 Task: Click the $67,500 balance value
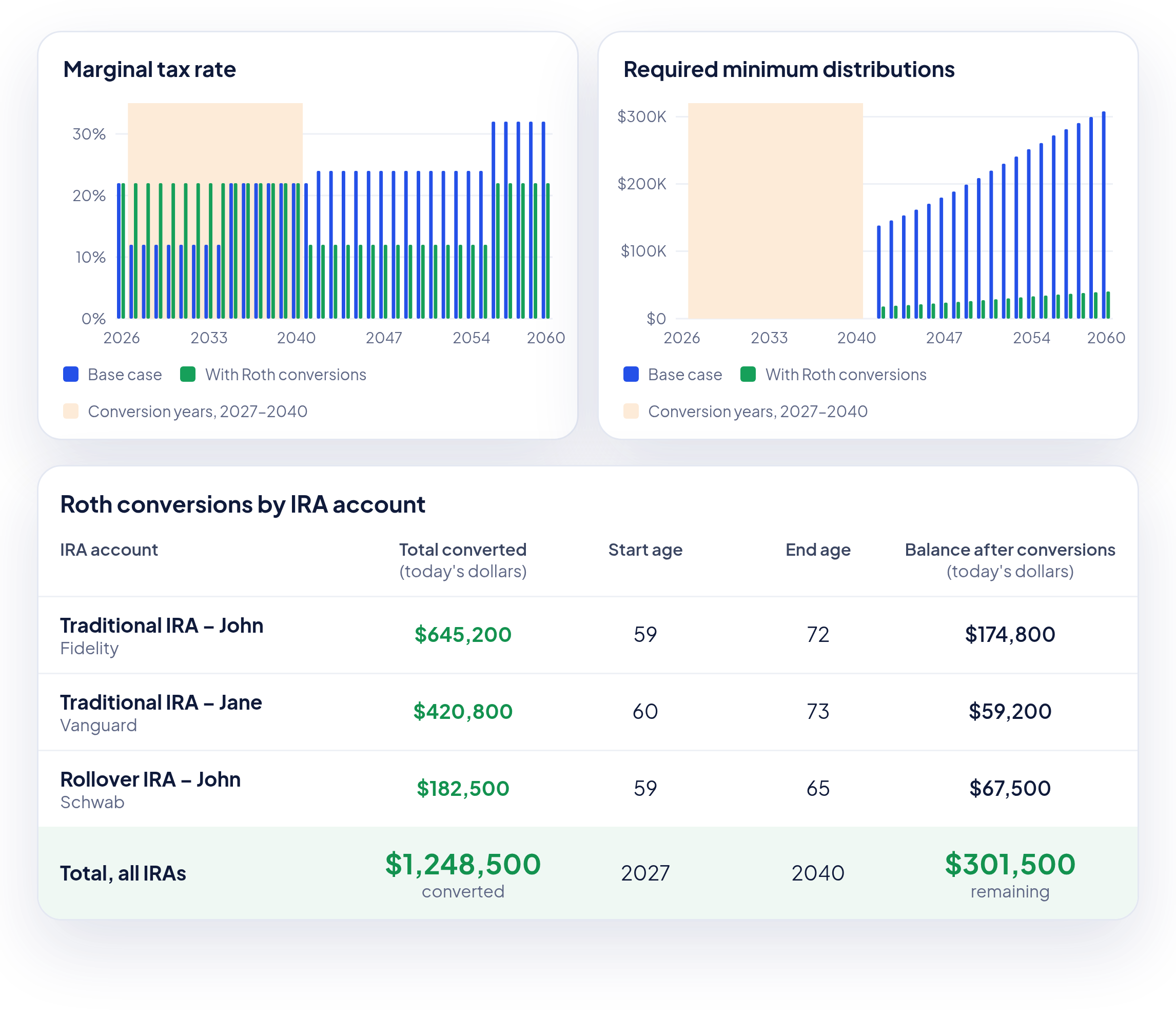tap(1010, 789)
